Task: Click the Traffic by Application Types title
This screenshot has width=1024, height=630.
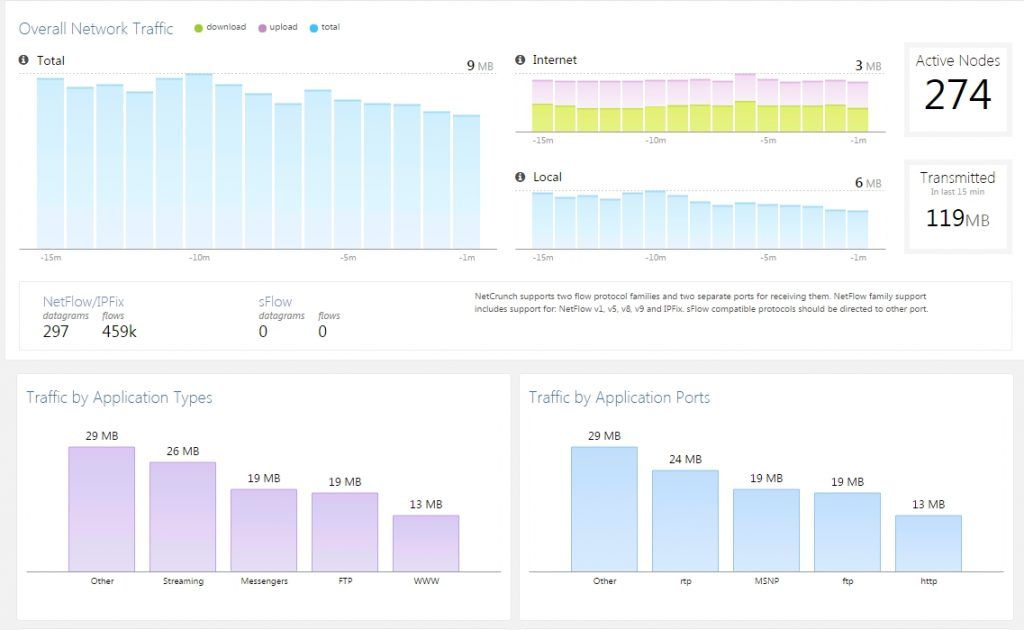Action: [x=120, y=398]
